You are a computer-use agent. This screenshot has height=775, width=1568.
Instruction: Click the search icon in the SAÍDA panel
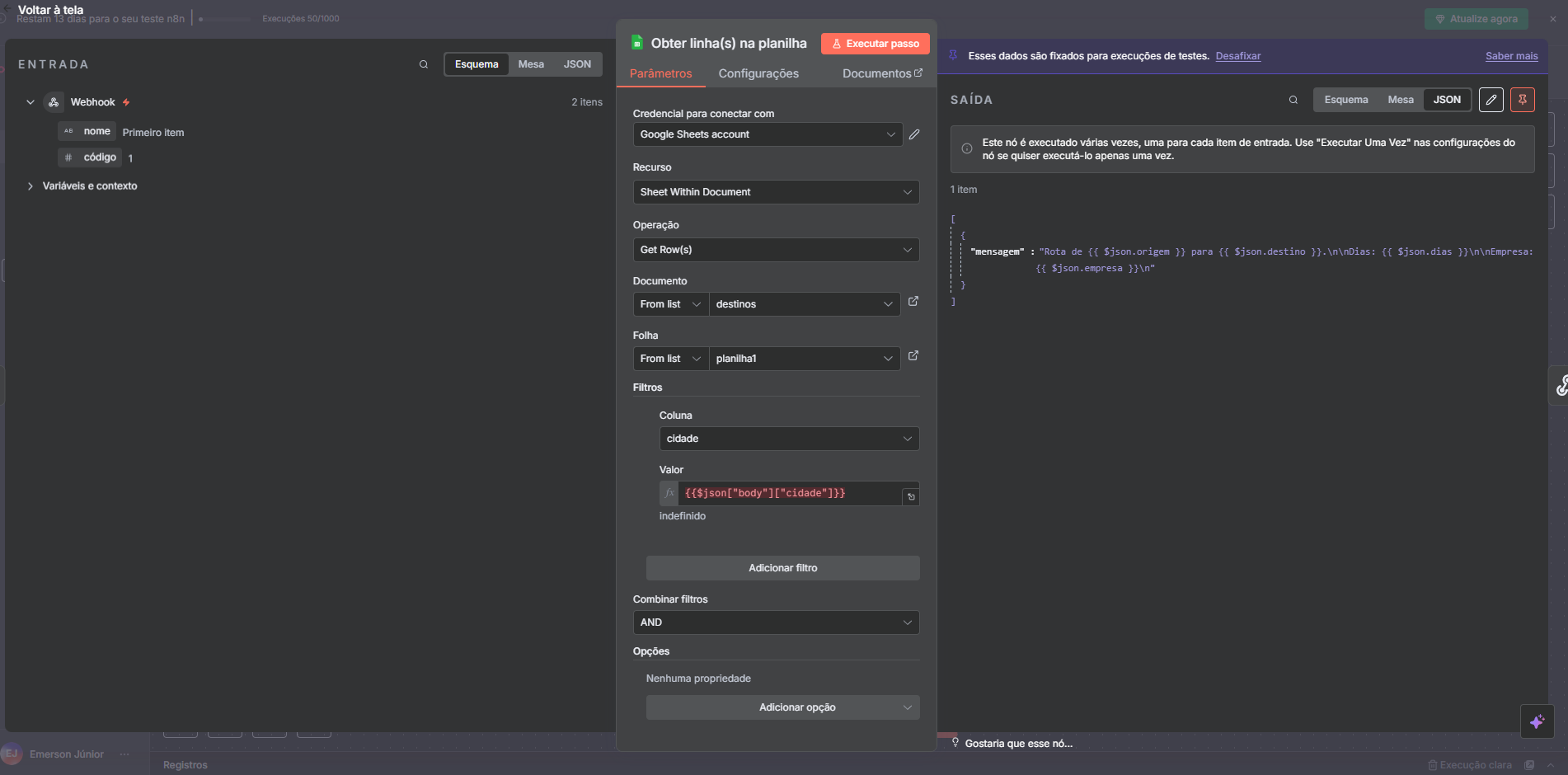click(x=1293, y=100)
